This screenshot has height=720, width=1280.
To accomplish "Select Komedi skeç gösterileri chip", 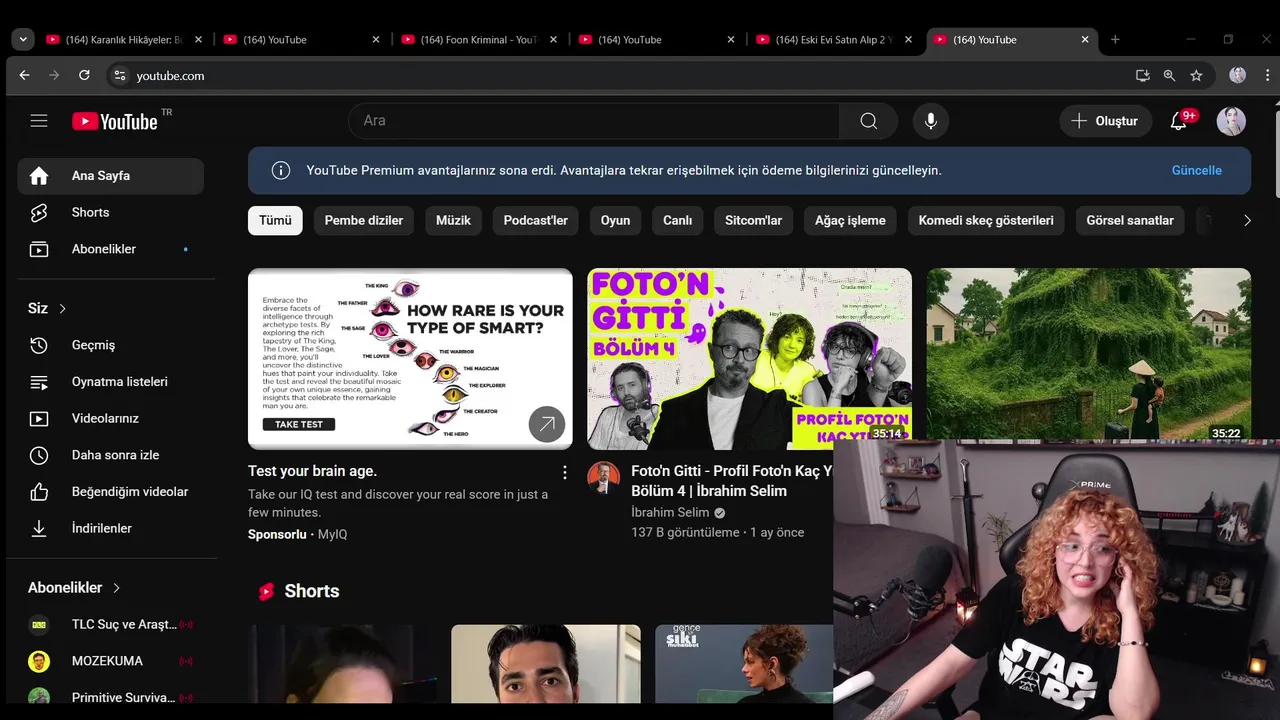I will (x=986, y=220).
